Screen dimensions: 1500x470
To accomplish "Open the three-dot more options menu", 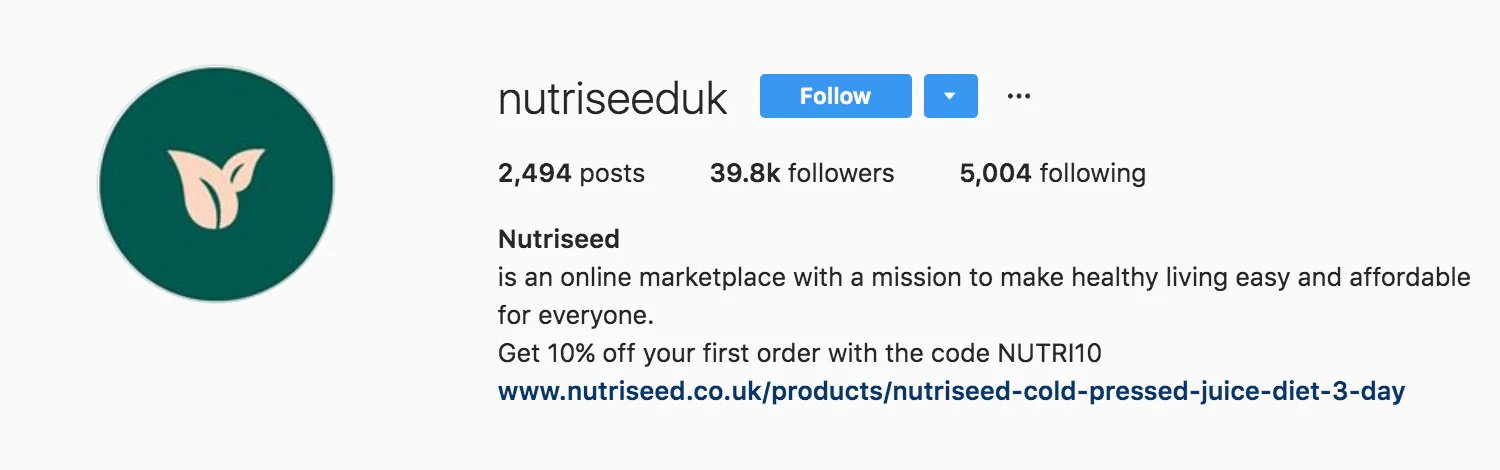I will pyautogui.click(x=1018, y=96).
